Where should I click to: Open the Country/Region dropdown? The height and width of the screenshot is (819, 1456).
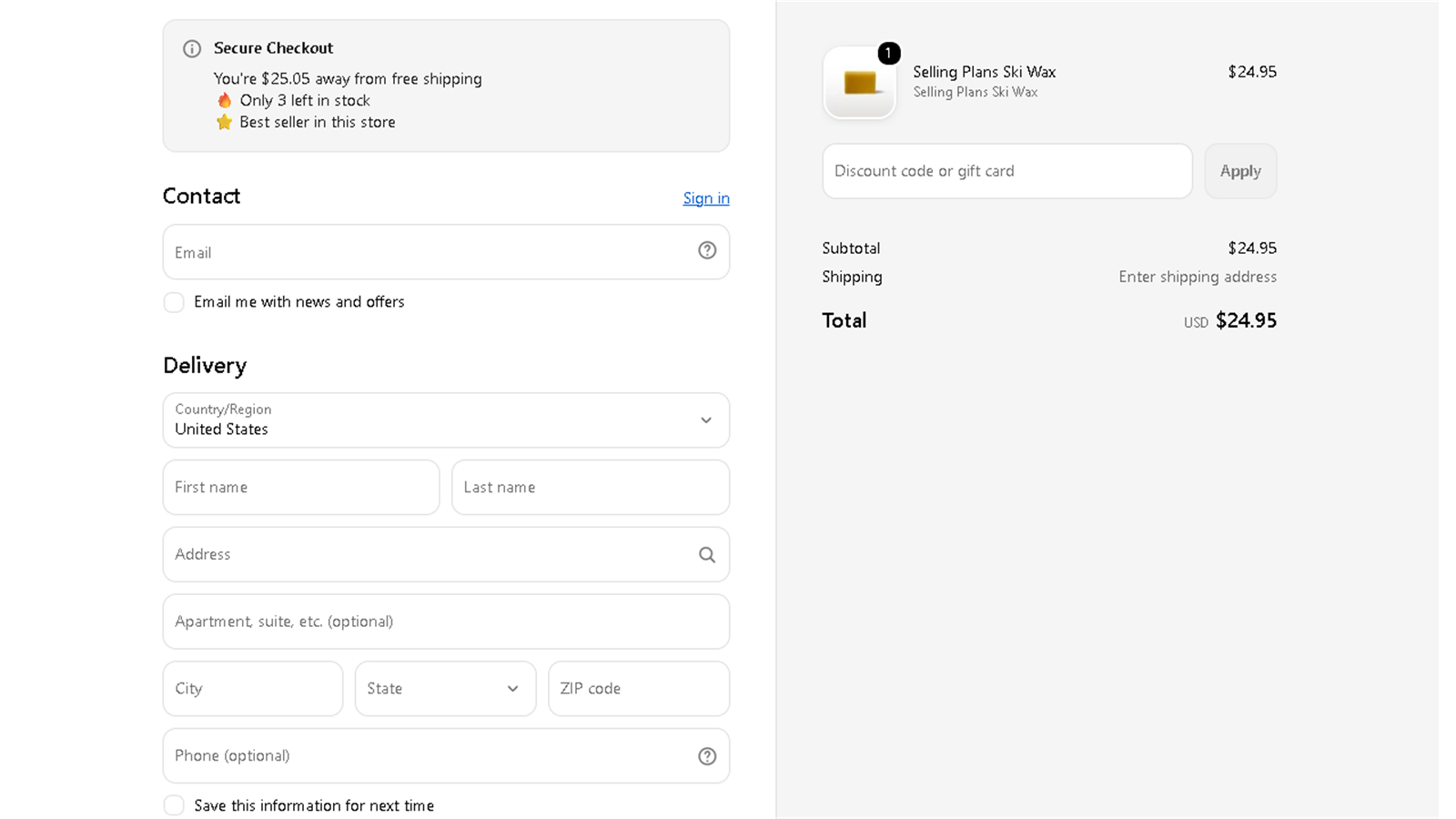pos(446,420)
